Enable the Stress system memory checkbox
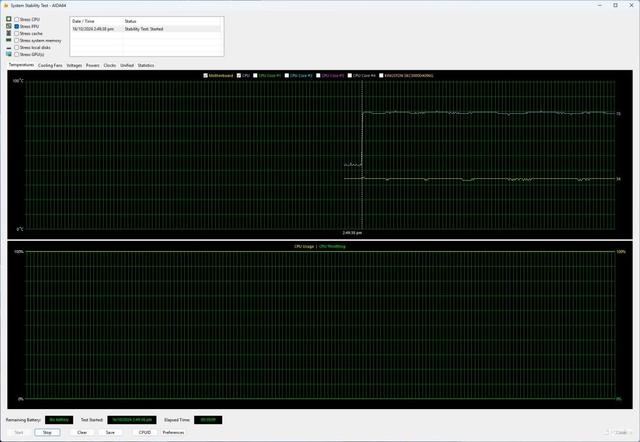 [x=17, y=40]
